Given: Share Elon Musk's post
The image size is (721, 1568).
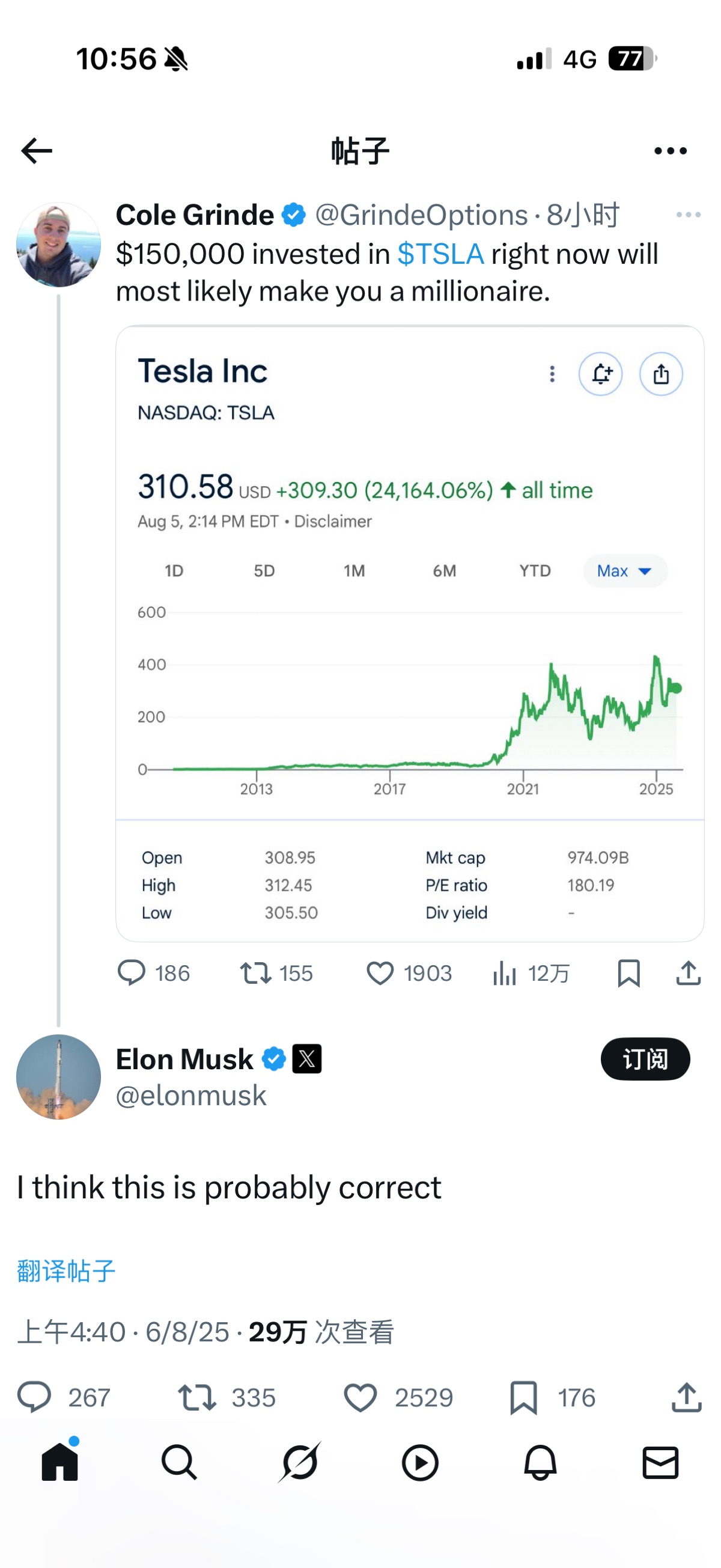Looking at the screenshot, I should (686, 1397).
